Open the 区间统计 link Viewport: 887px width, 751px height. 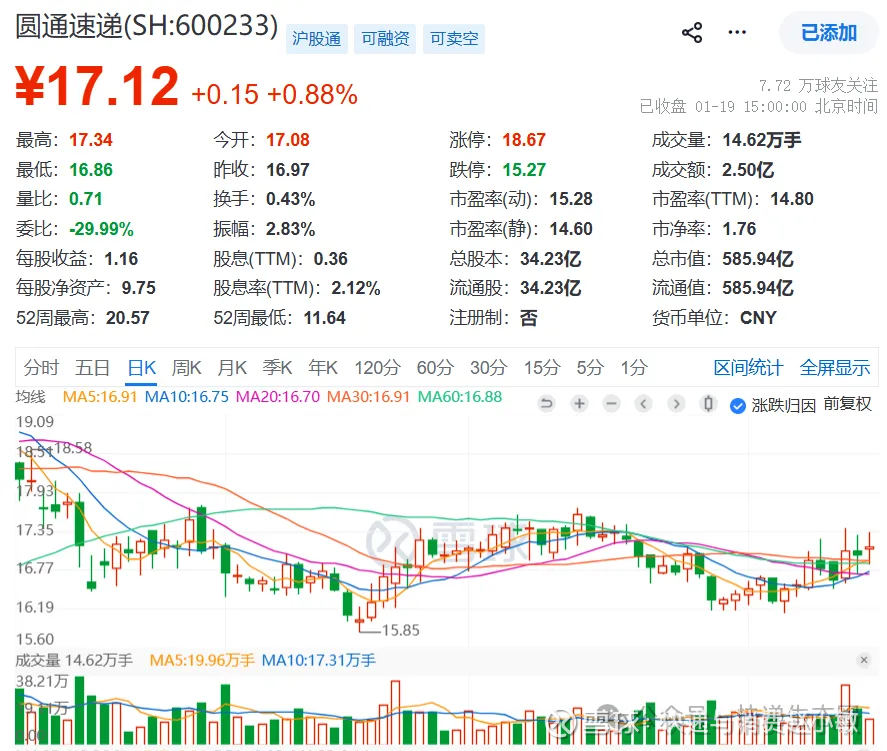pos(748,368)
